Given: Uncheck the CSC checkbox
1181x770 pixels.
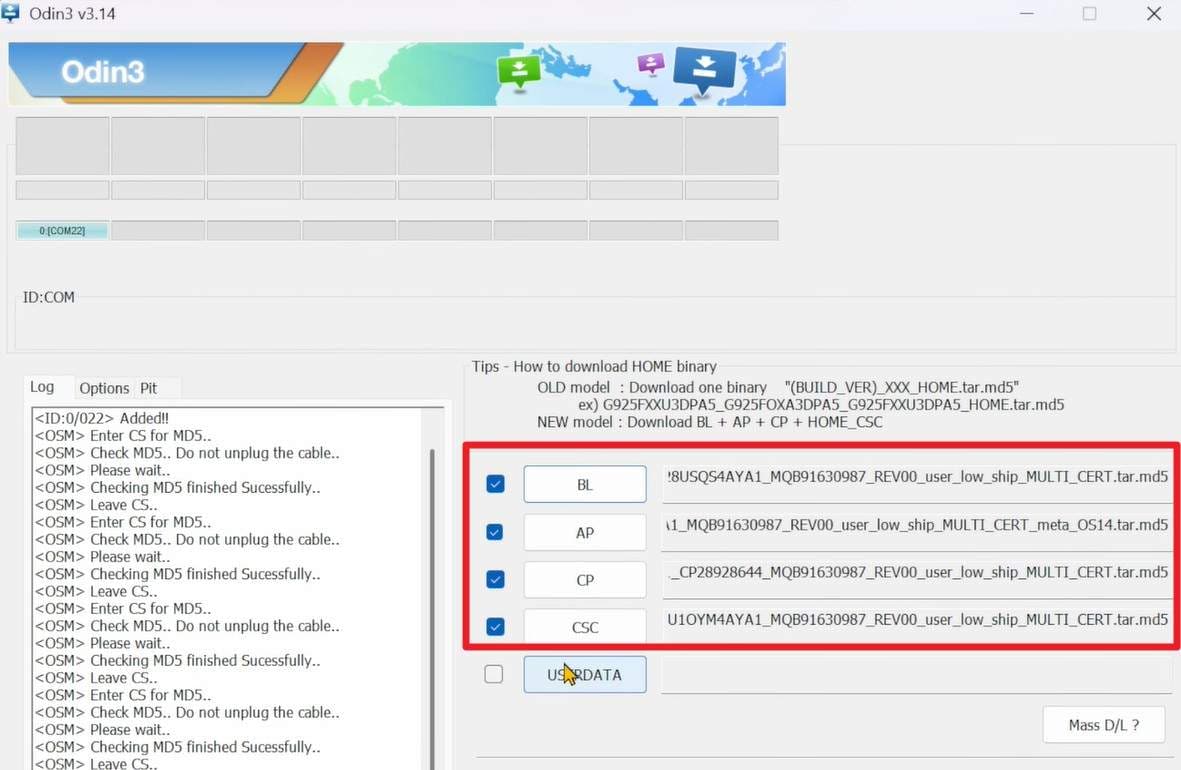Looking at the screenshot, I should [495, 626].
